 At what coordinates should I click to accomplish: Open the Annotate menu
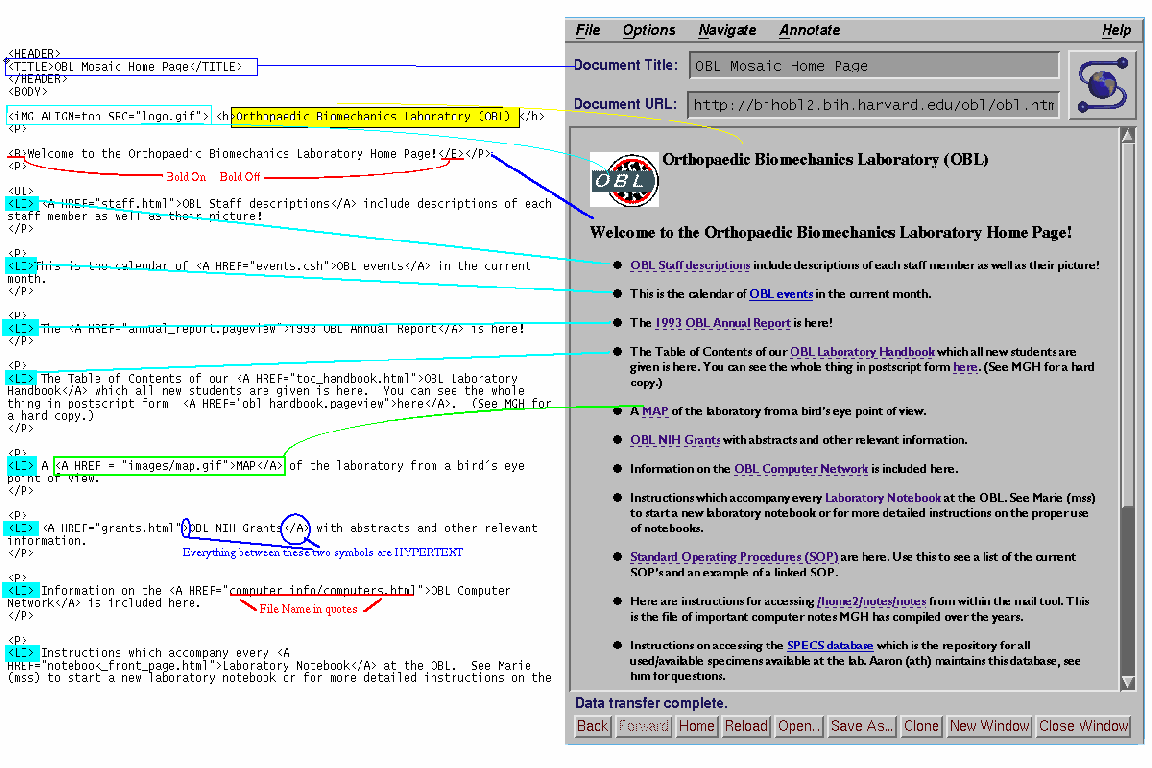810,30
